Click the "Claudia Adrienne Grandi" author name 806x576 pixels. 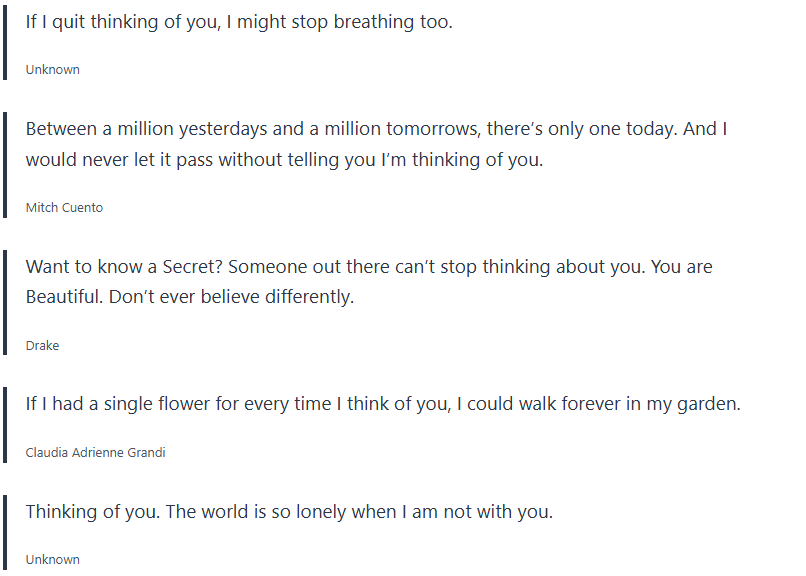tap(95, 453)
